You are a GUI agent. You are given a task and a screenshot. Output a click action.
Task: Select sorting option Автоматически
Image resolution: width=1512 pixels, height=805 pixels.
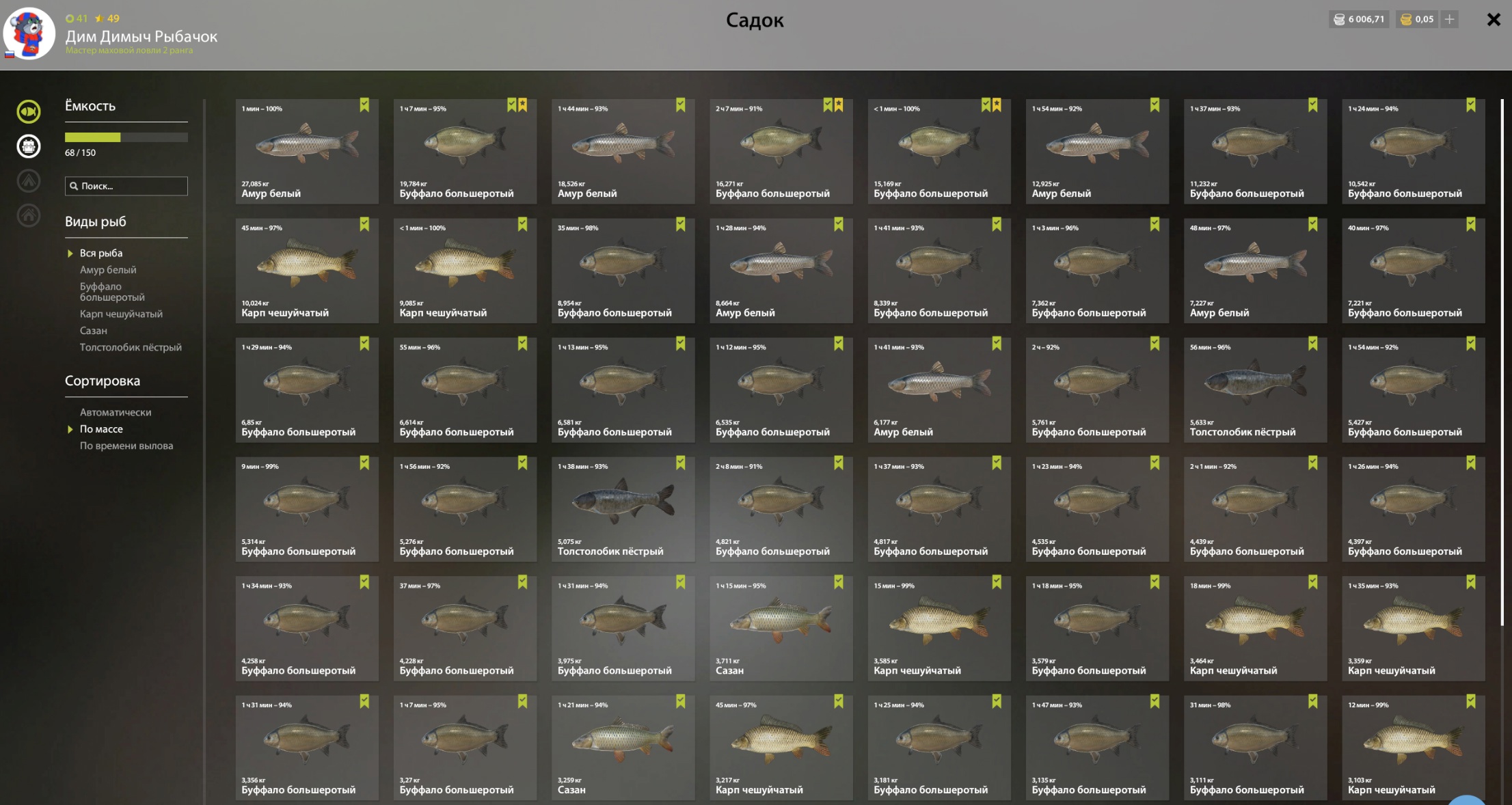(x=116, y=412)
